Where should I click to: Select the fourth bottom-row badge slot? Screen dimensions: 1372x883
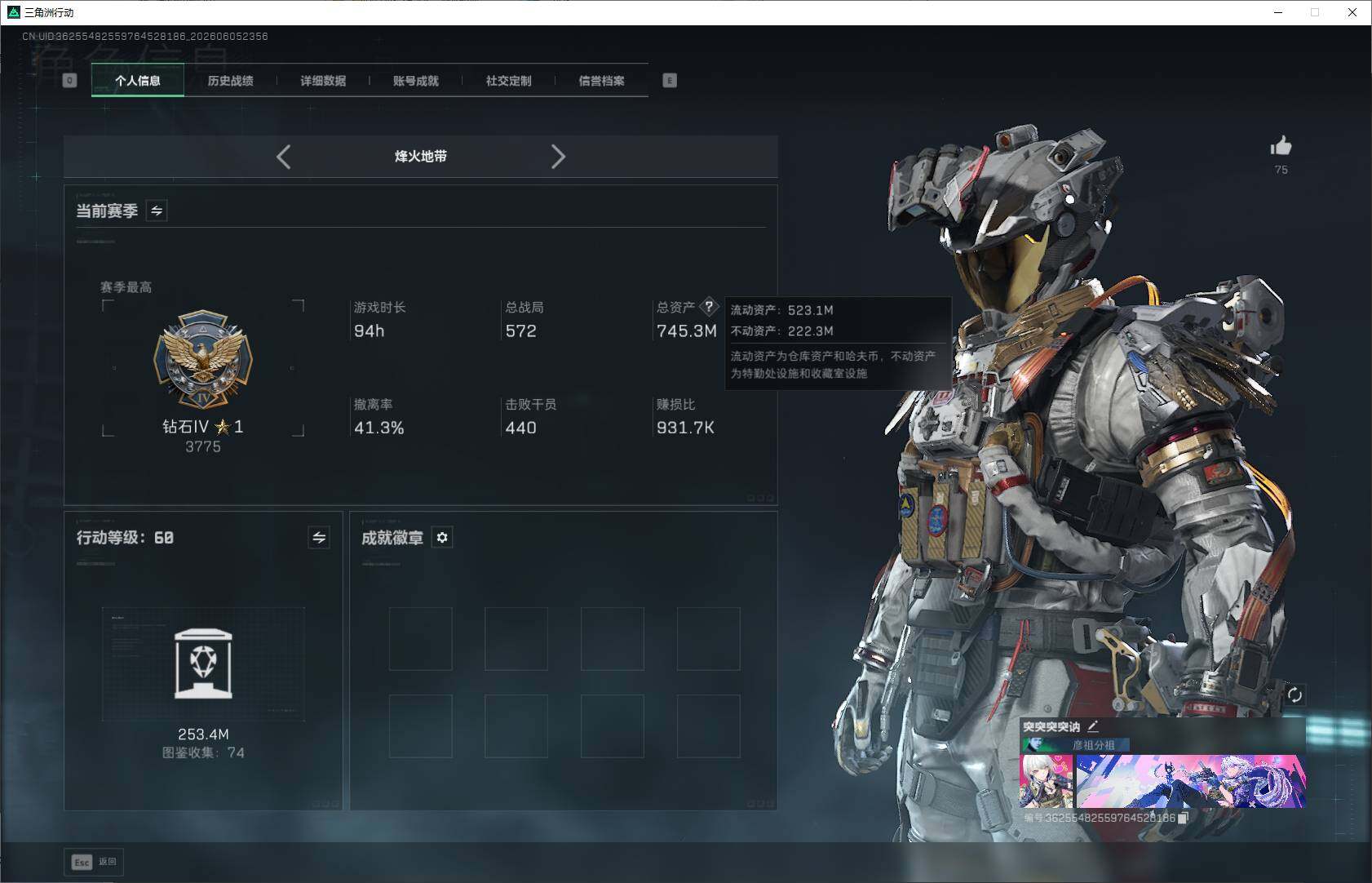(x=709, y=726)
